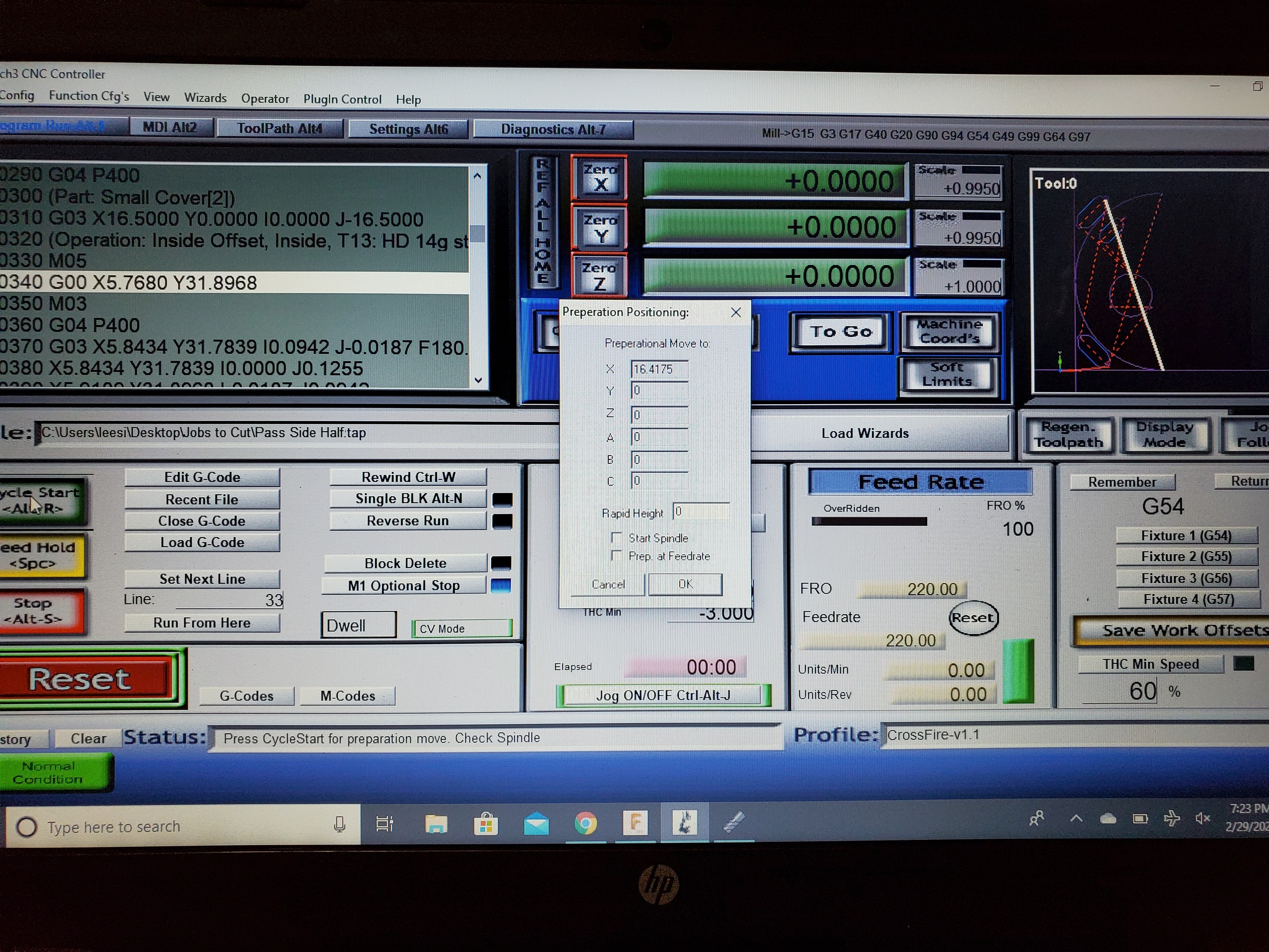Click the feed rate OverRidden slider bar

tap(869, 521)
